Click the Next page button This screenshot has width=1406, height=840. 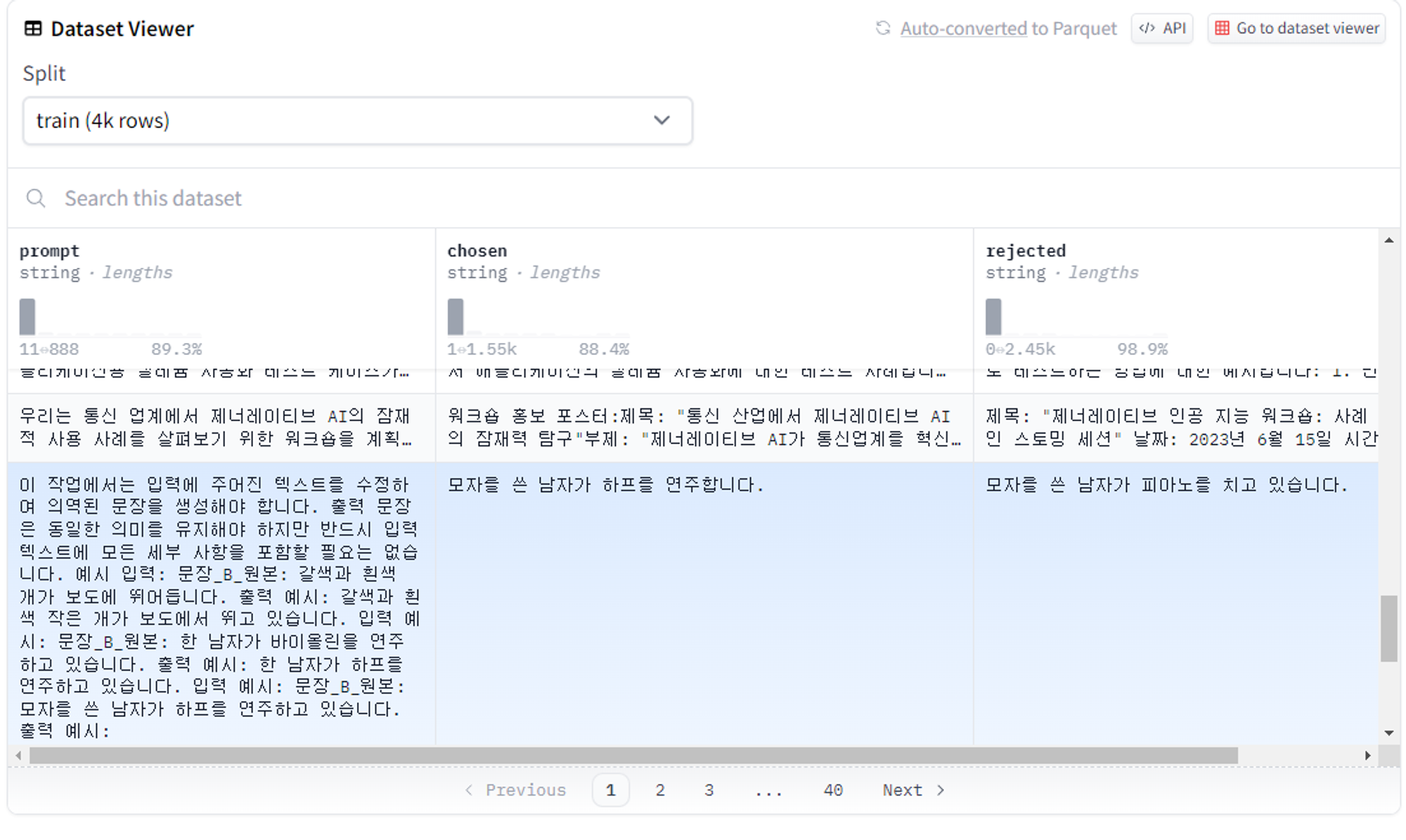click(913, 790)
